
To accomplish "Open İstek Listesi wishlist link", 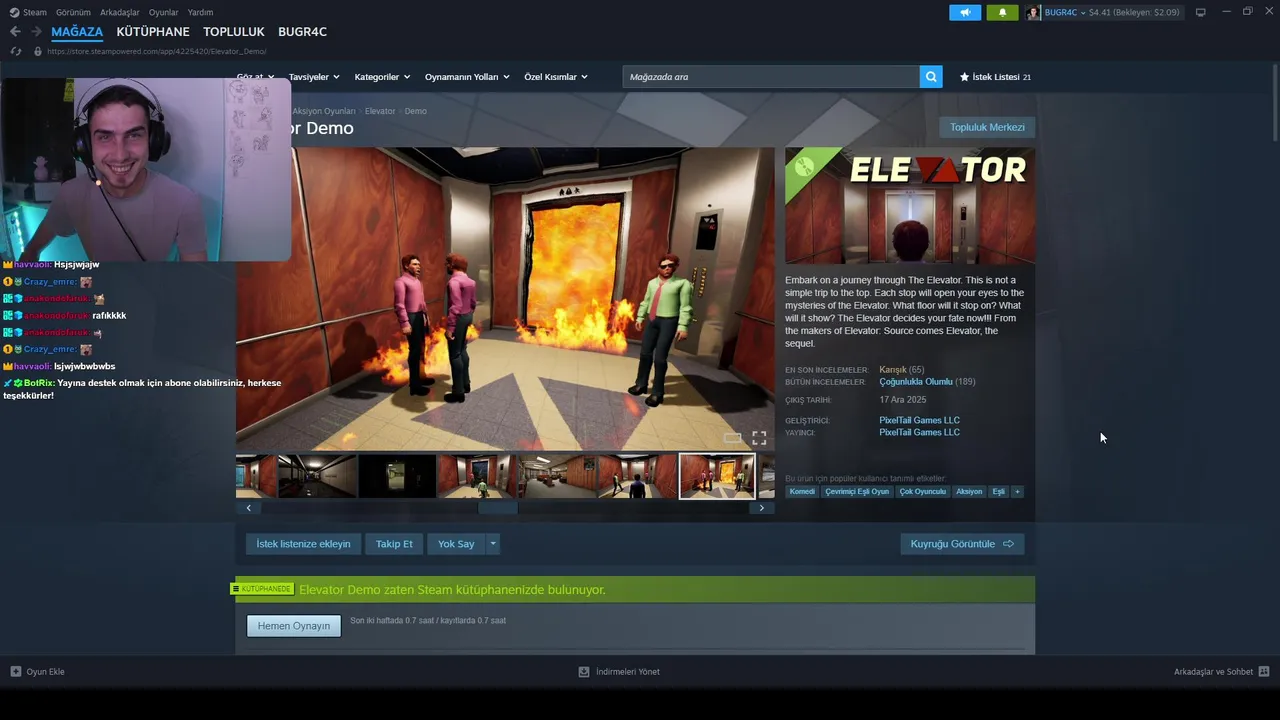I will [x=995, y=77].
